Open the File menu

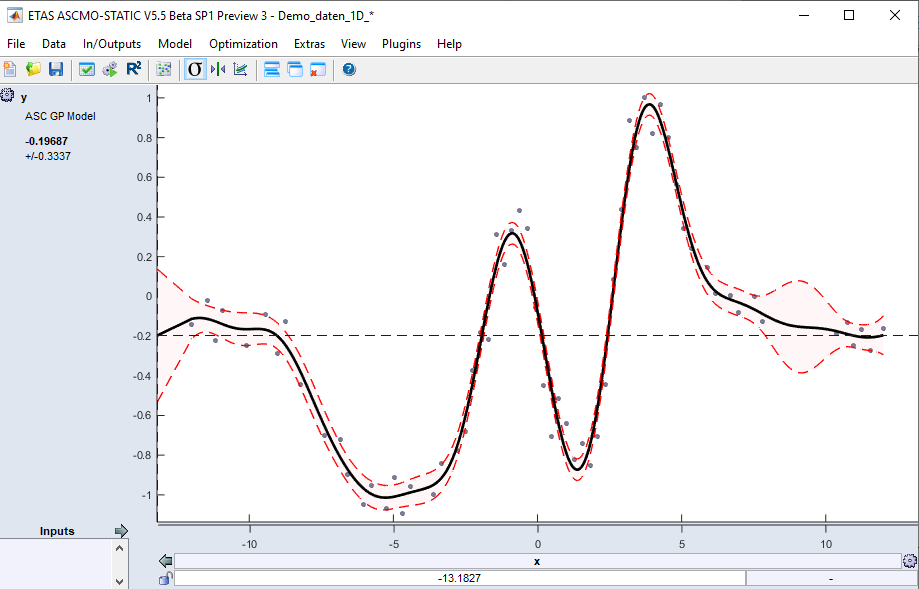click(x=16, y=44)
